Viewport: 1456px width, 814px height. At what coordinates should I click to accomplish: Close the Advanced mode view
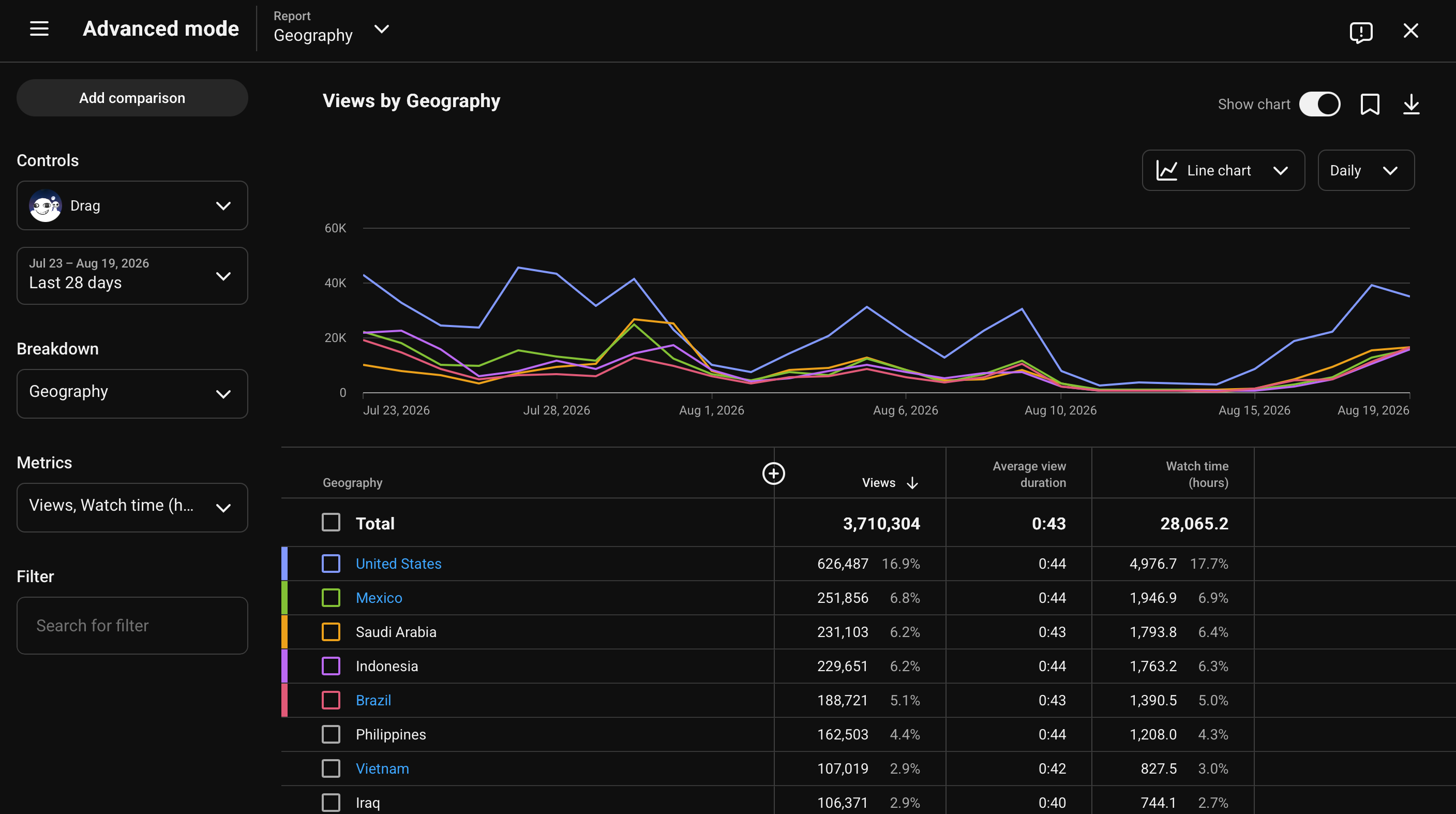pyautogui.click(x=1411, y=31)
